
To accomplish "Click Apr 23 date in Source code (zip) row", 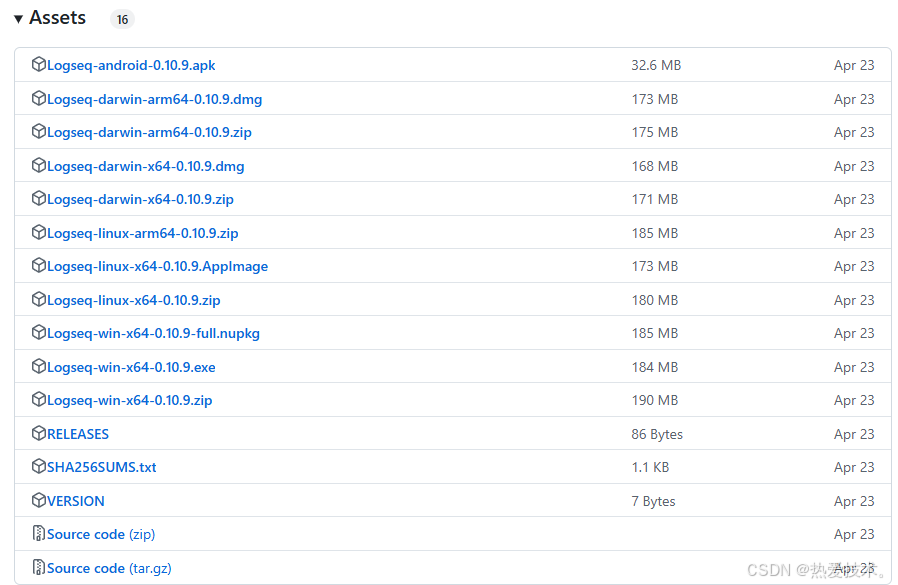I will tap(854, 535).
